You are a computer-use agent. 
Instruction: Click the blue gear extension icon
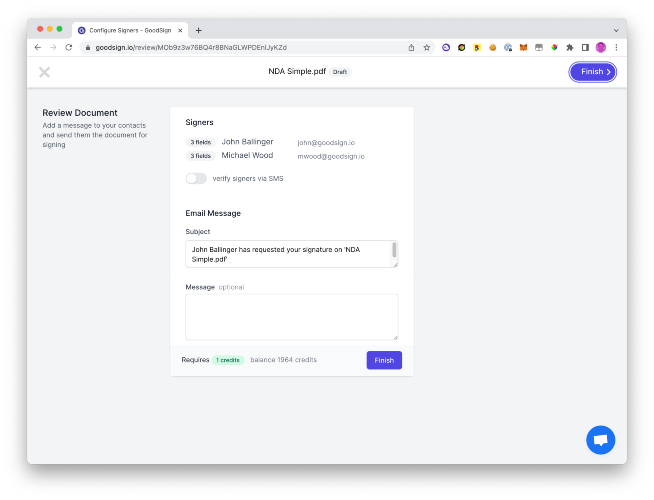click(508, 48)
